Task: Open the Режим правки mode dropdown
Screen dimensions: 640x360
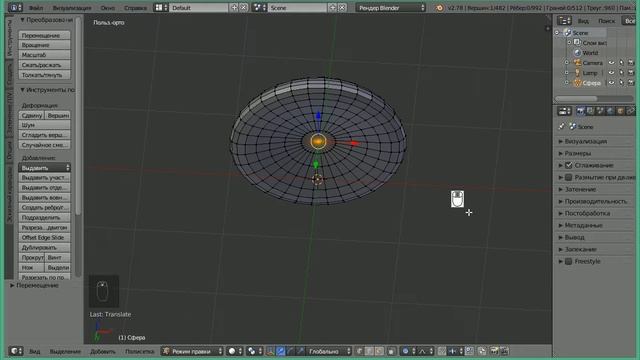Action: 192,351
